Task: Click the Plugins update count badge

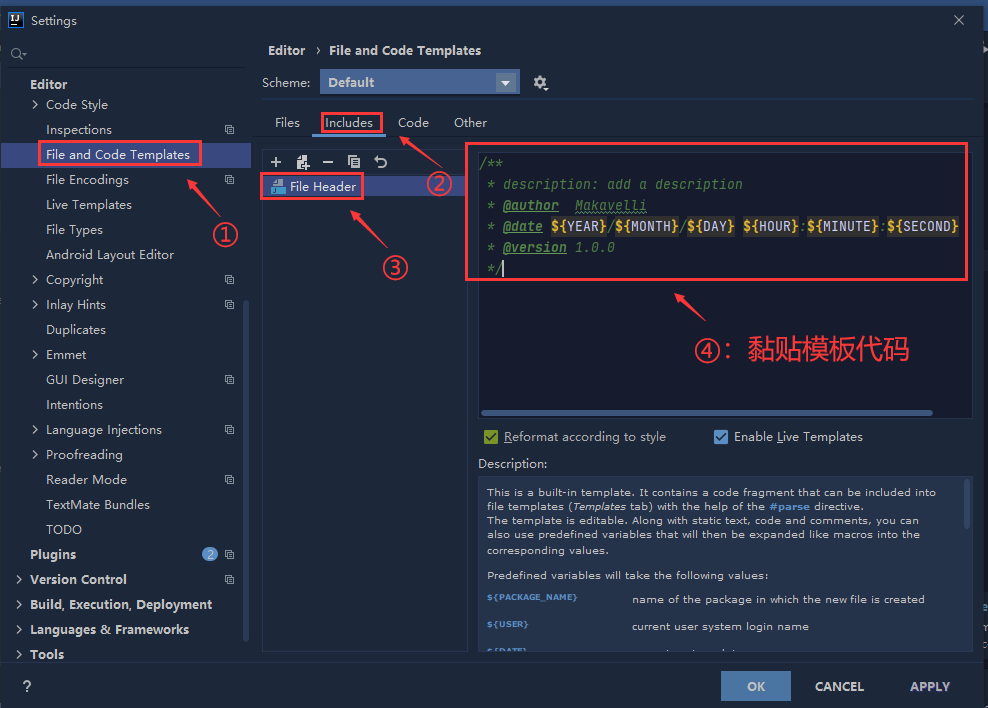Action: [210, 554]
